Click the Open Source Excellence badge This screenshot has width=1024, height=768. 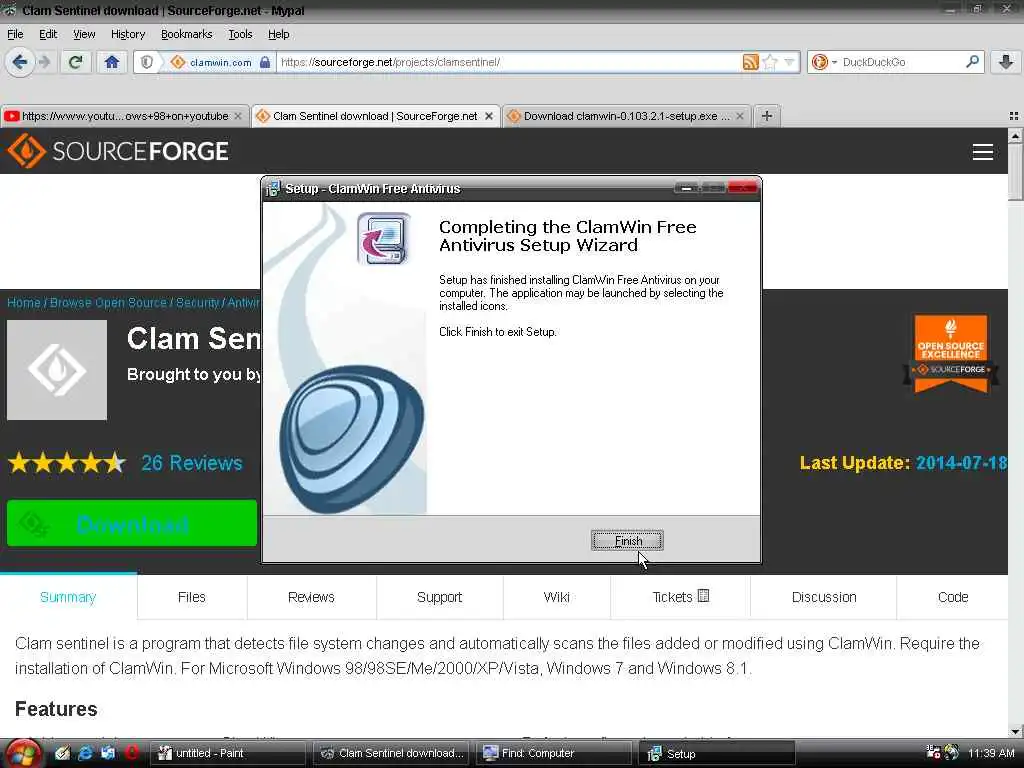[x=951, y=353]
